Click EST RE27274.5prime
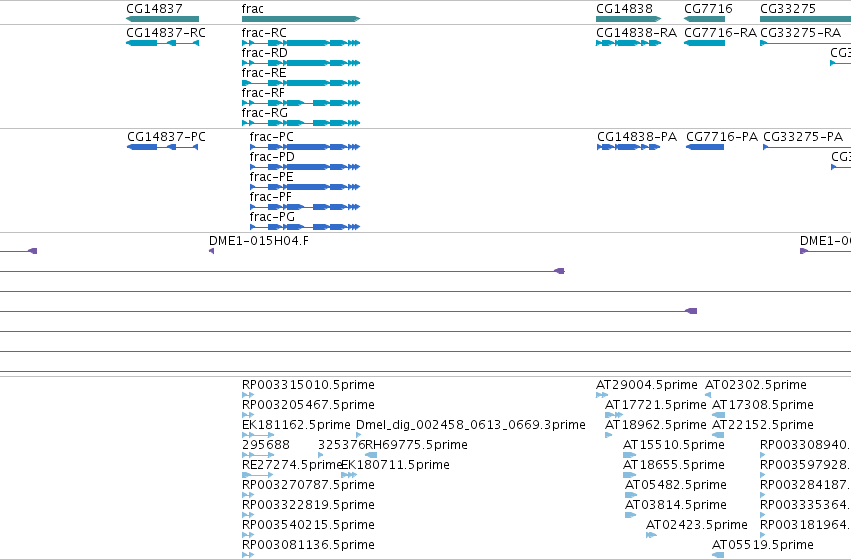The width and height of the screenshot is (851, 560). [x=258, y=475]
